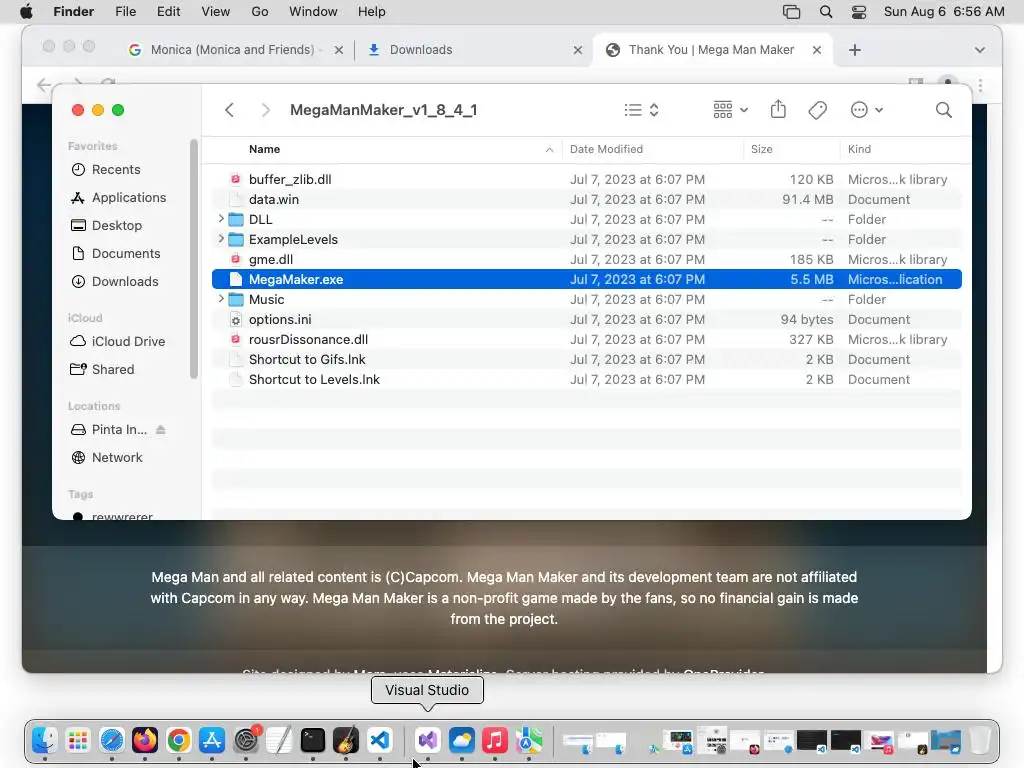Open GarageBand from the Dock
1024x768 pixels.
coord(346,740)
